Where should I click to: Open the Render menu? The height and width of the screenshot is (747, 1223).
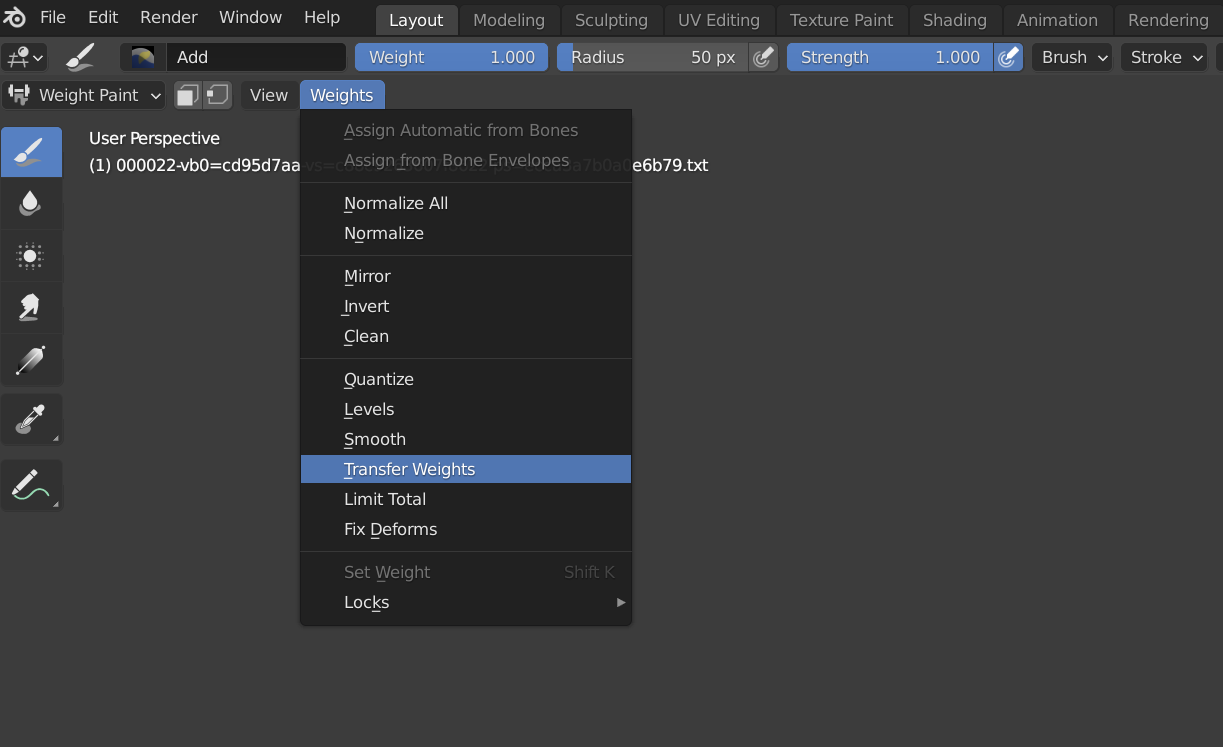coord(169,17)
